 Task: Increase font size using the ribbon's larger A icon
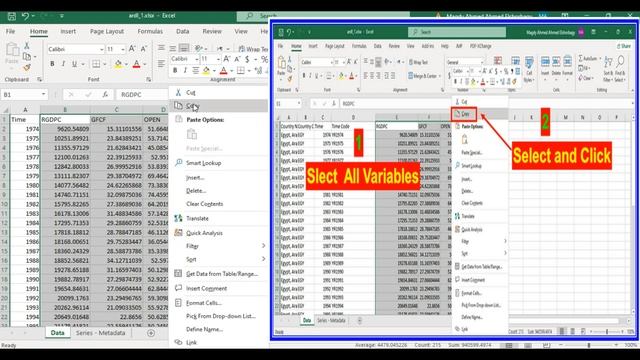click(132, 49)
